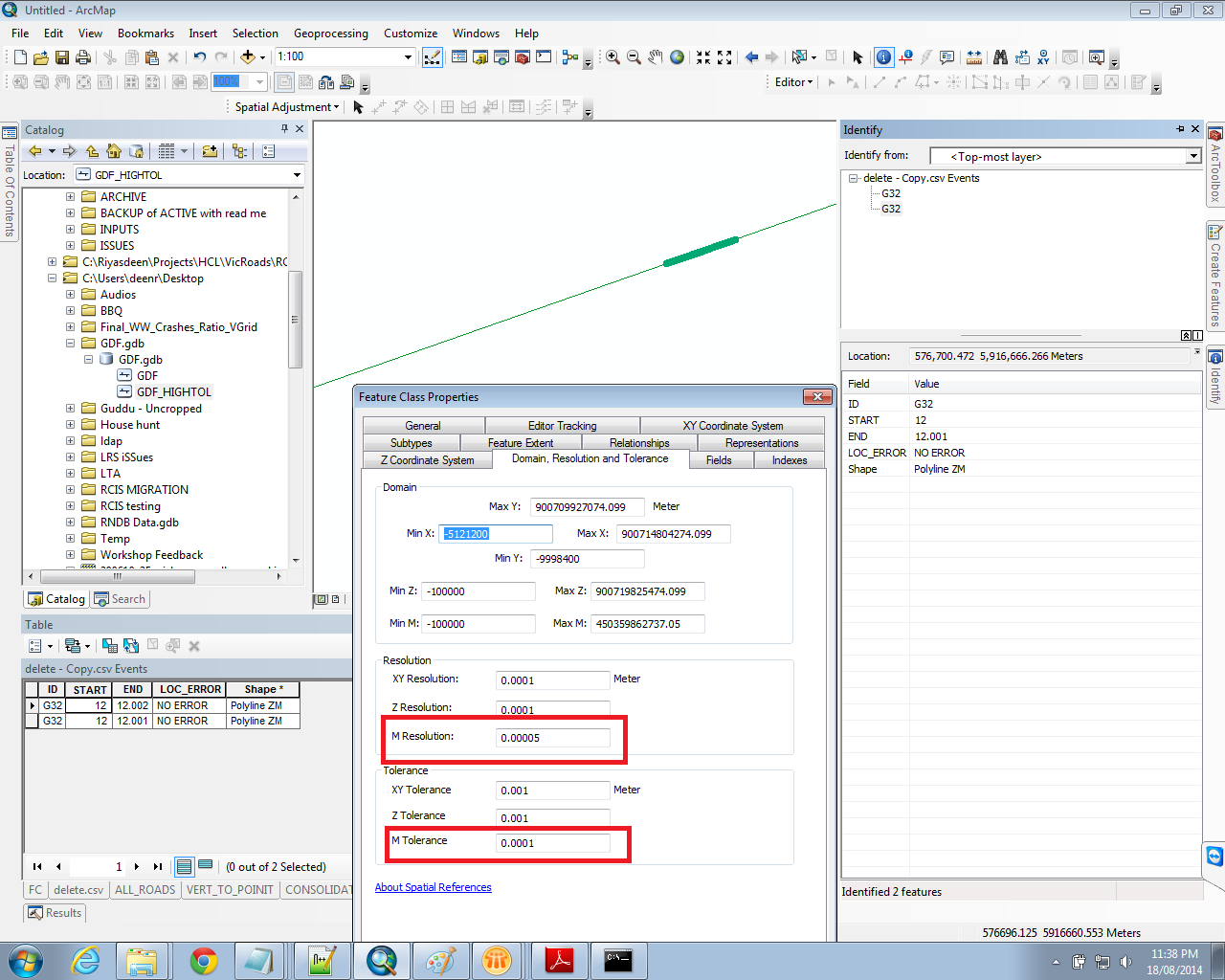Expand the ARCHIVE folder

click(x=70, y=197)
